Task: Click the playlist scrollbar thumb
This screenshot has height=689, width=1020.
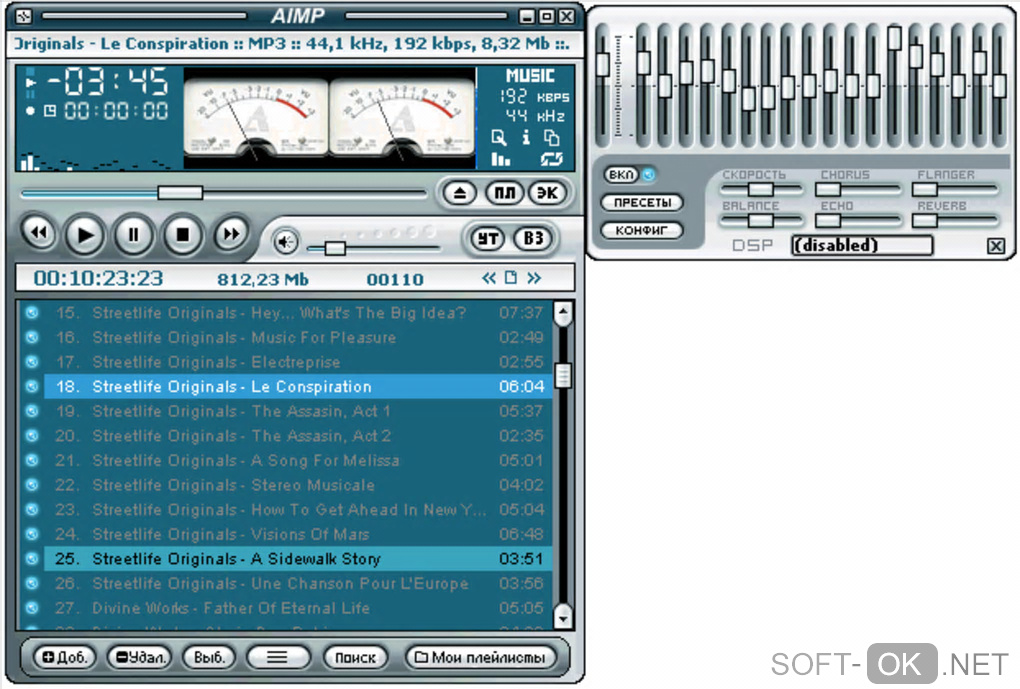Action: (563, 375)
